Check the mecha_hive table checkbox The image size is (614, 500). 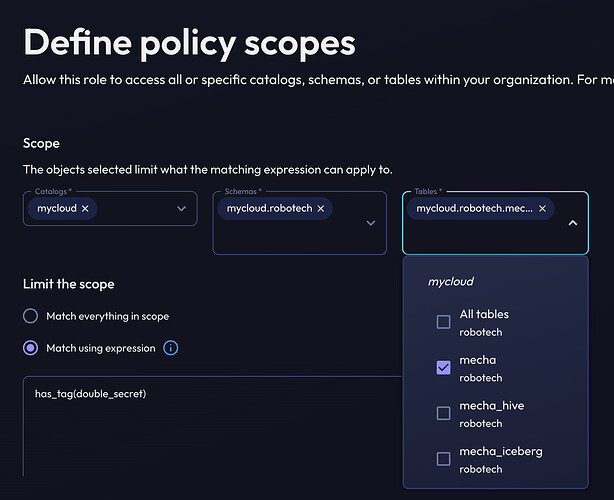[x=443, y=413]
